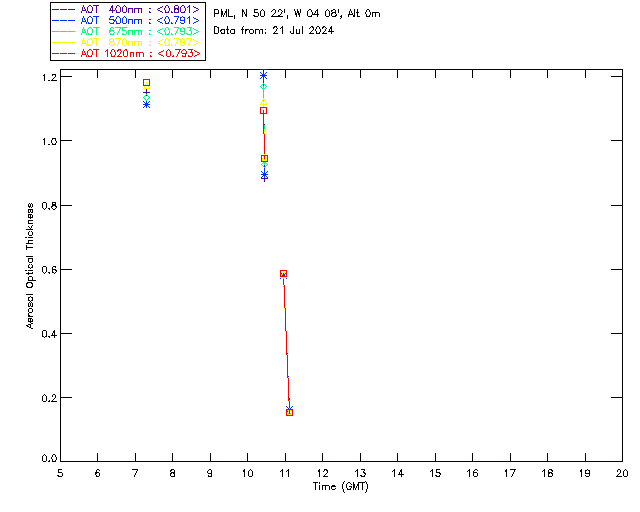Click the y-axis label 0.0
Image resolution: width=640 pixels, height=512 pixels.
[x=49, y=458]
